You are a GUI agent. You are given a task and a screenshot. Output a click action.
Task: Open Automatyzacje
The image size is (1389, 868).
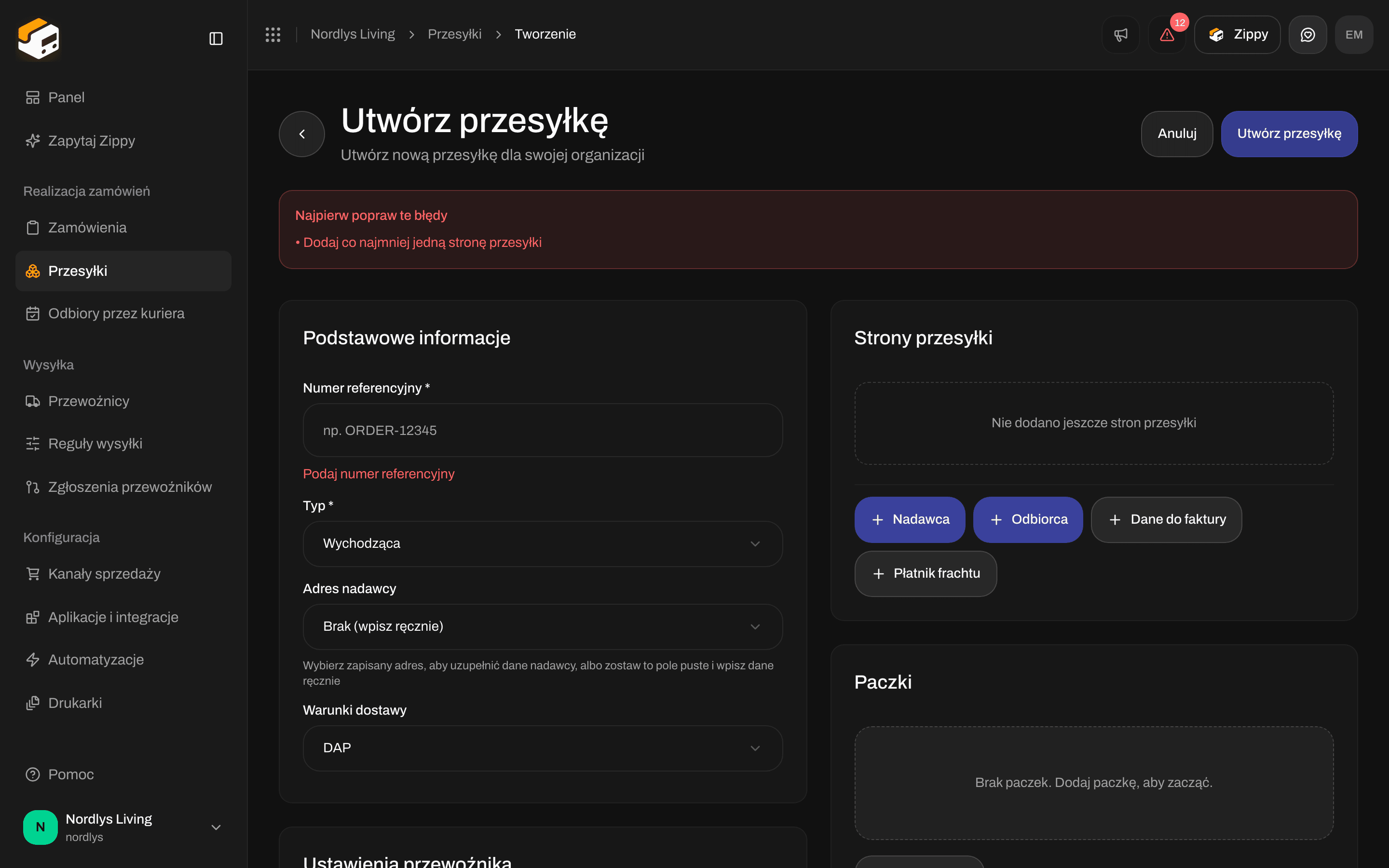point(123,660)
